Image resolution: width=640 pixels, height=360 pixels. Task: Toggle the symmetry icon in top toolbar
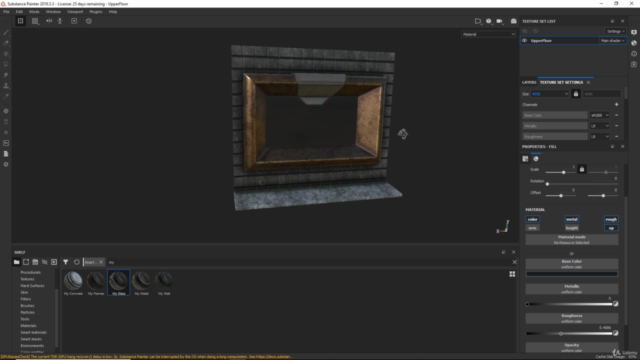pyautogui.click(x=49, y=21)
